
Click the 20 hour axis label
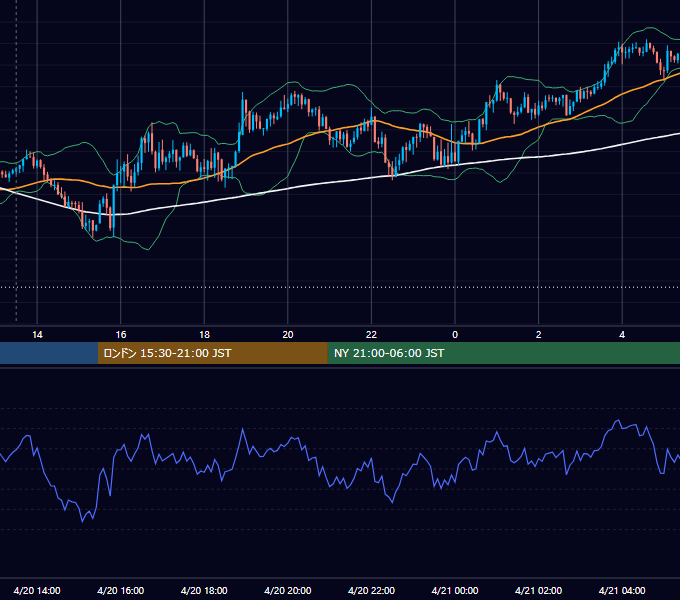pyautogui.click(x=288, y=335)
